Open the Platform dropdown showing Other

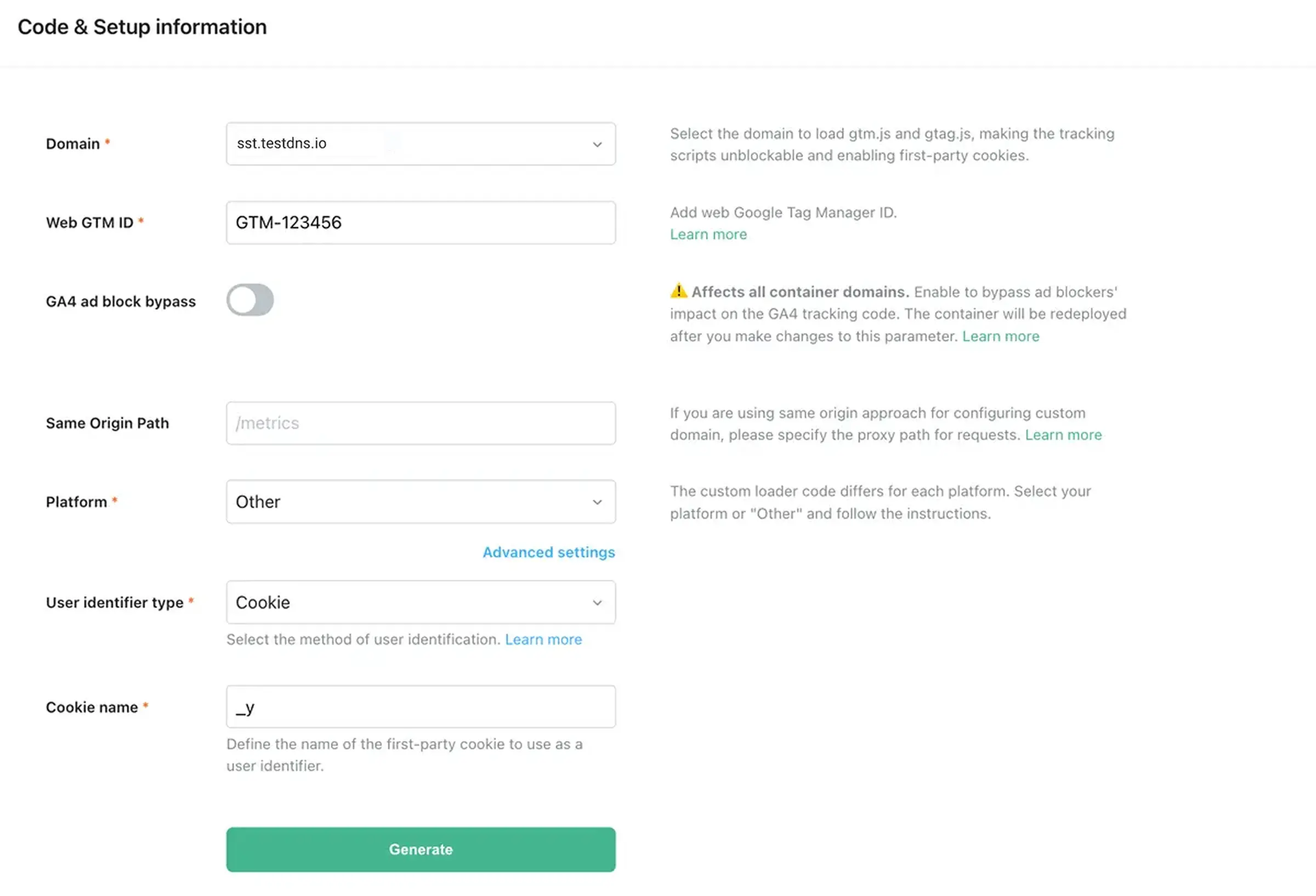point(421,502)
